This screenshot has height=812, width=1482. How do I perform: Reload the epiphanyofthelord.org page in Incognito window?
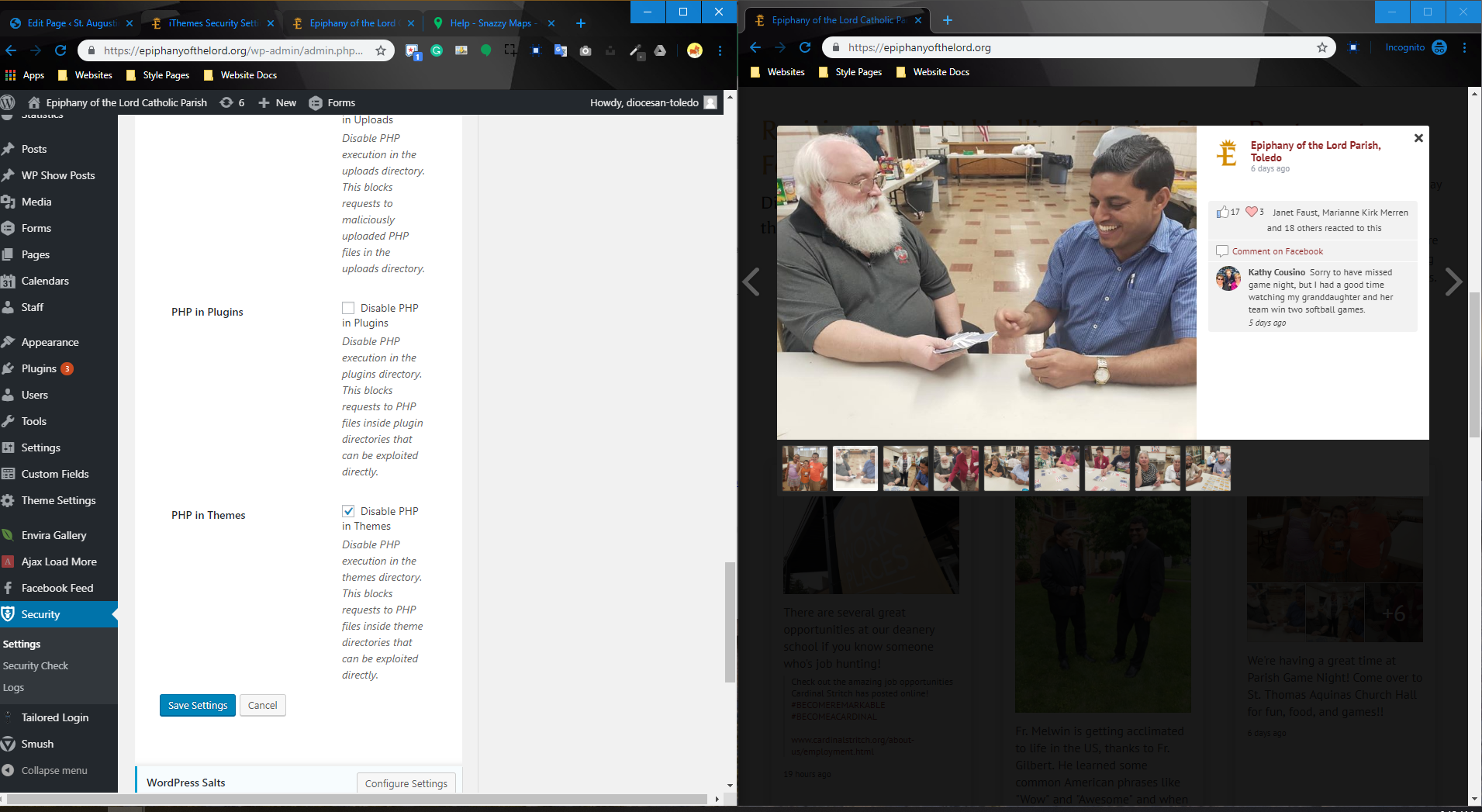tap(805, 47)
